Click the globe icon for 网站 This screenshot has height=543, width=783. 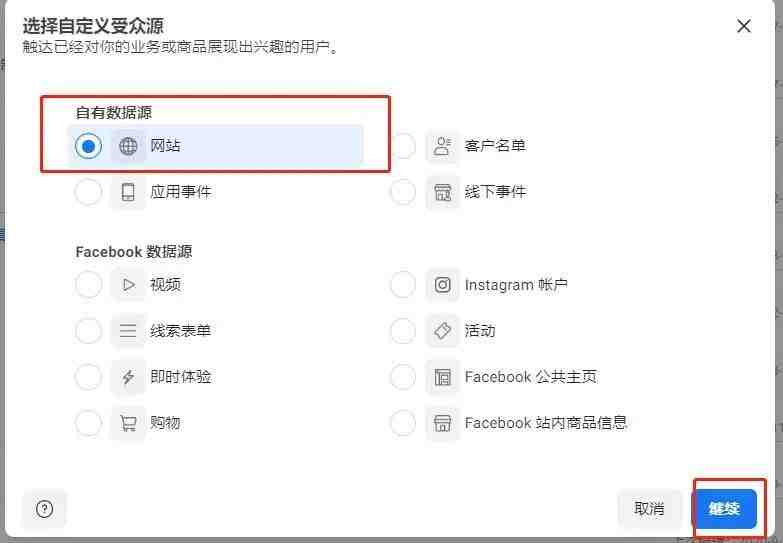coord(128,146)
